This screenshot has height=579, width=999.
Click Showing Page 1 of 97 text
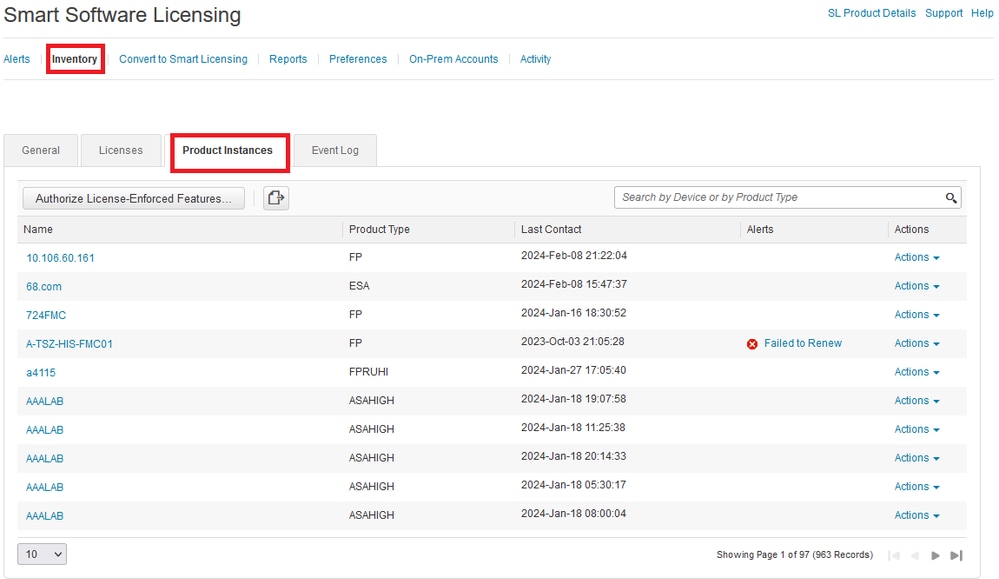794,555
